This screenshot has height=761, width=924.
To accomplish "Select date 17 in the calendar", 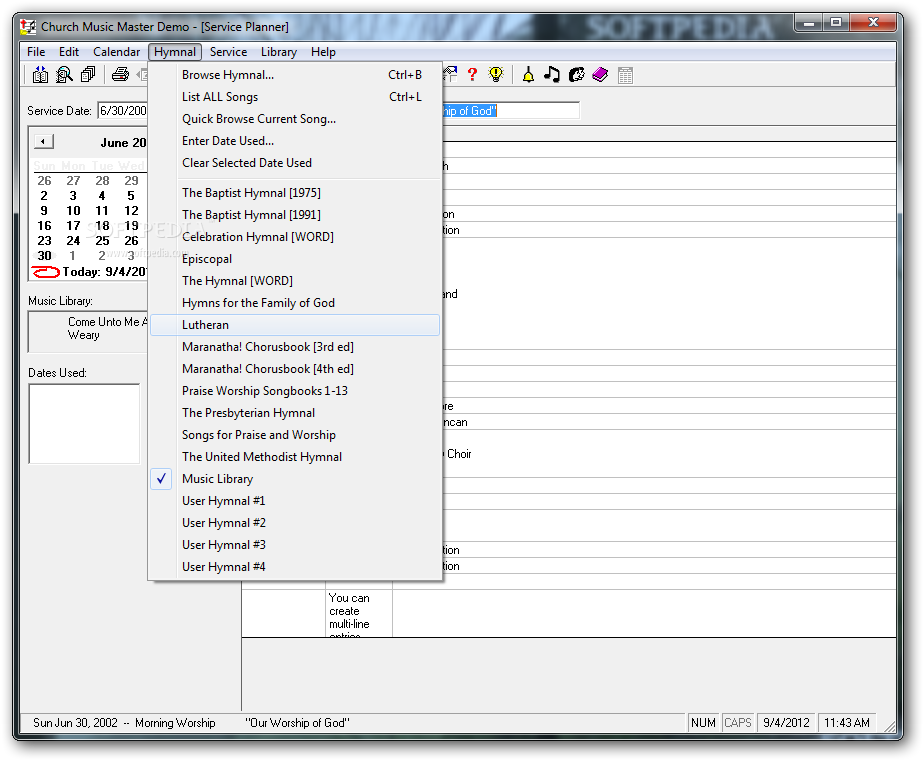I will click(73, 226).
